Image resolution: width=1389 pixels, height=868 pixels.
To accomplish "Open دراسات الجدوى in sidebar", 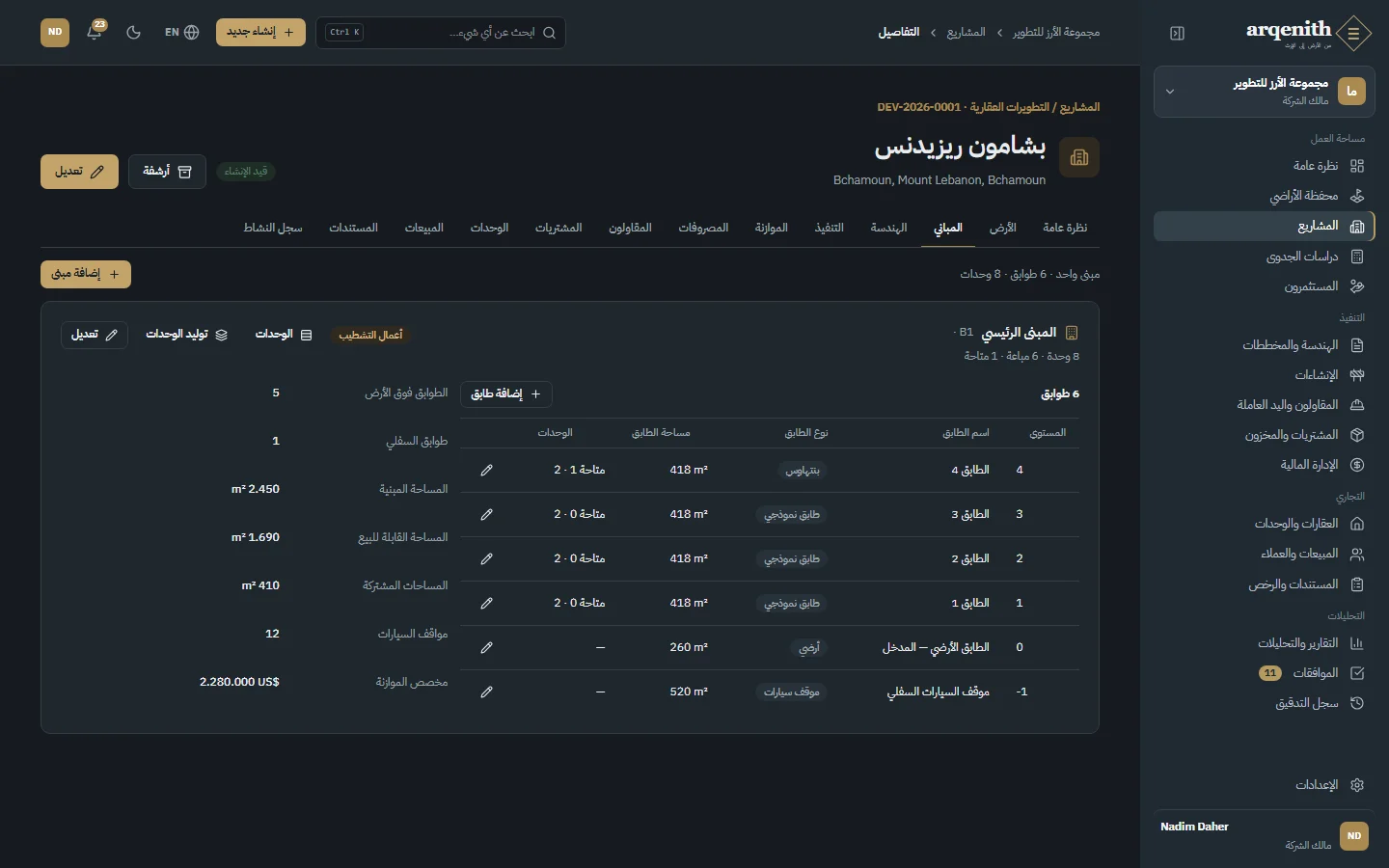I will coord(1265,257).
